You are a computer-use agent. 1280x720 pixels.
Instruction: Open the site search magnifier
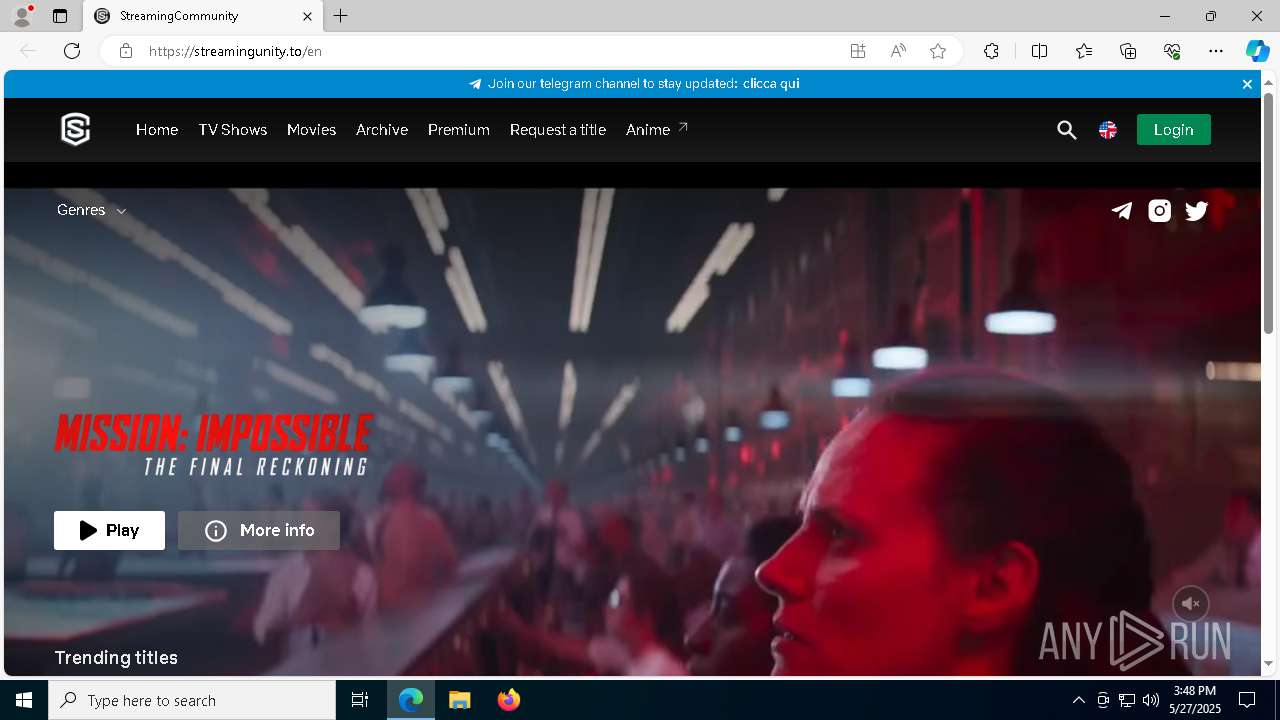coord(1066,130)
